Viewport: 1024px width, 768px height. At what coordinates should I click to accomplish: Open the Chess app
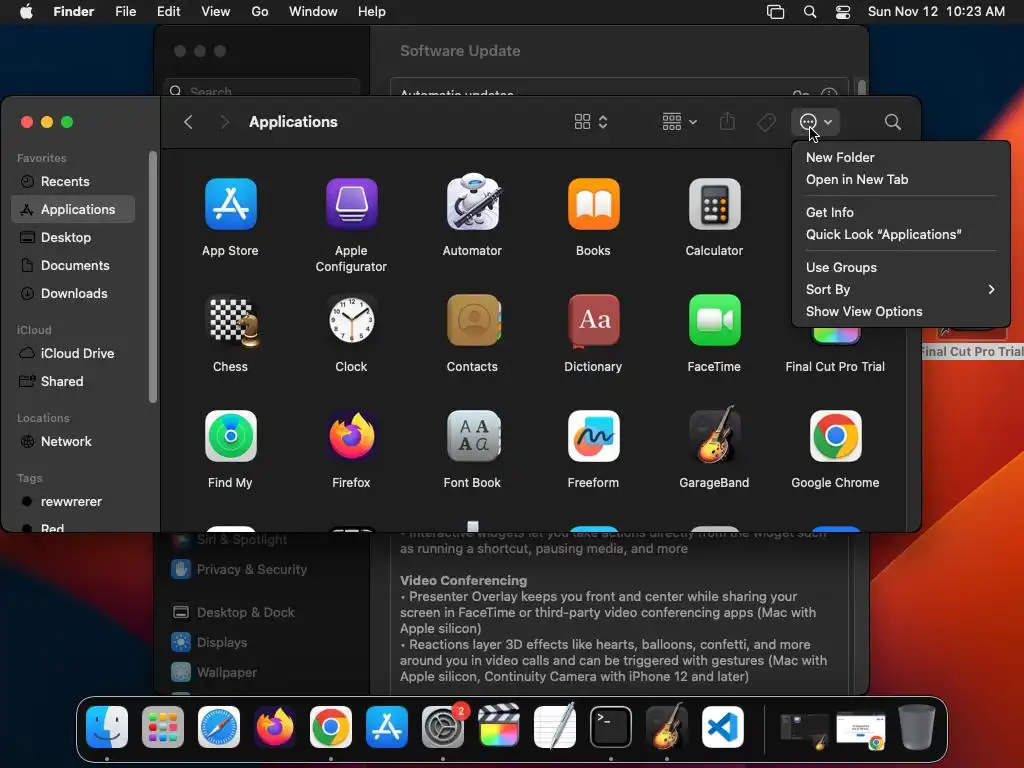coord(231,321)
